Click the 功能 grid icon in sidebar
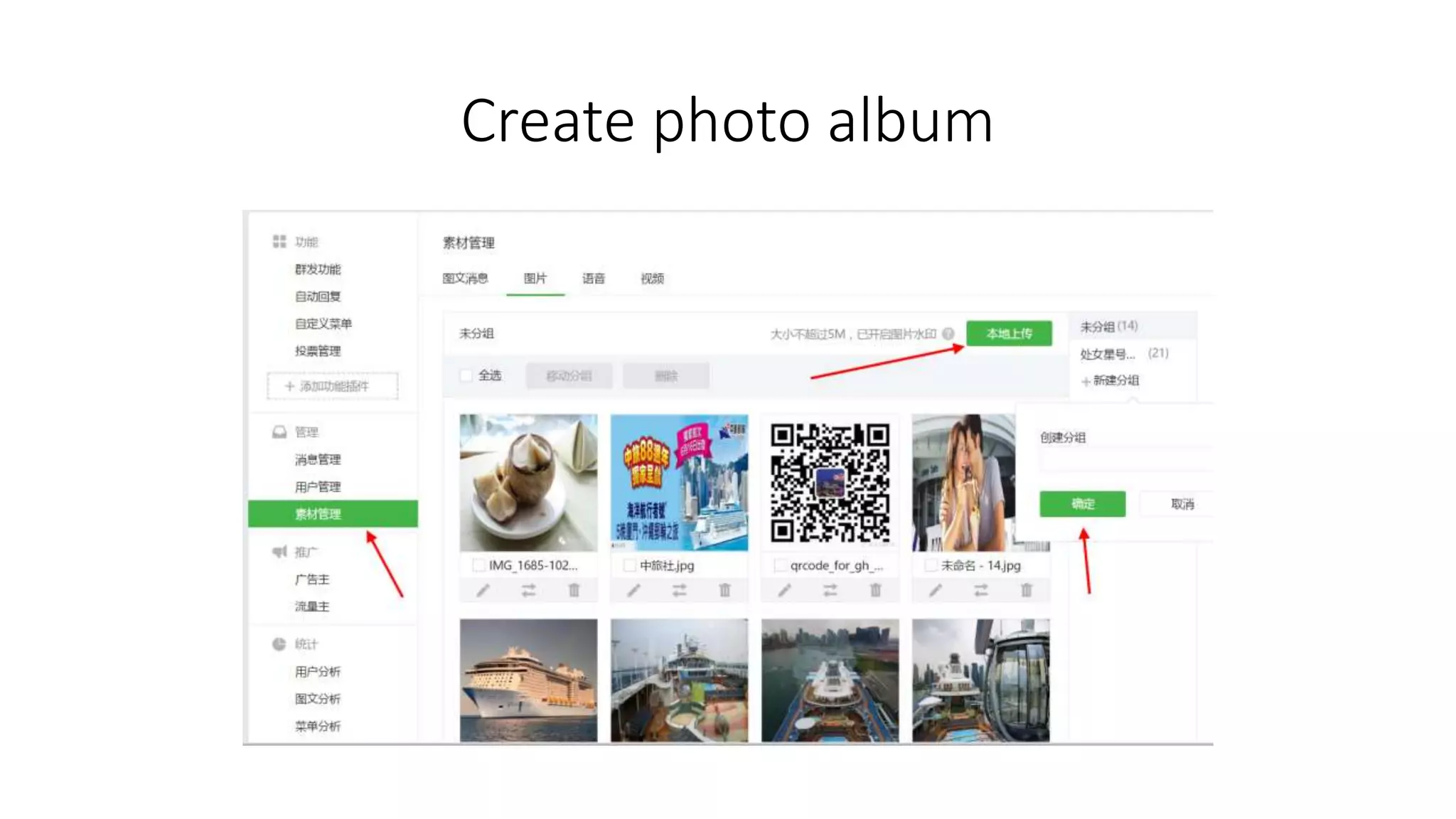 (279, 242)
